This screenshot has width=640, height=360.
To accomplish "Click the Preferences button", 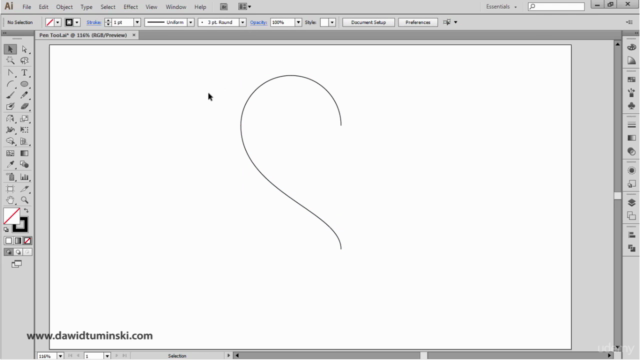I will [x=418, y=22].
